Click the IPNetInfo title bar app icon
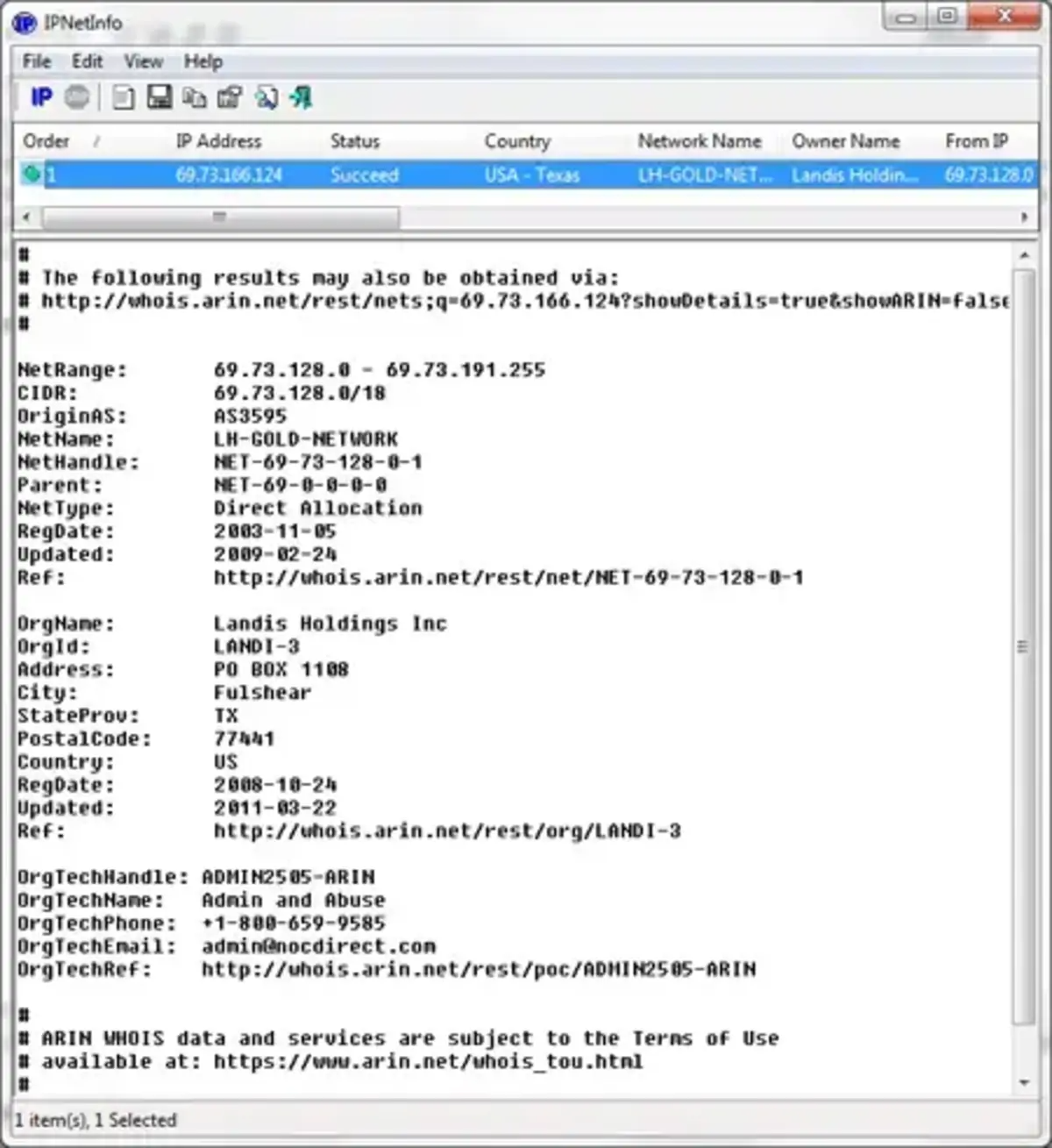This screenshot has height=1148, width=1052. [24, 23]
